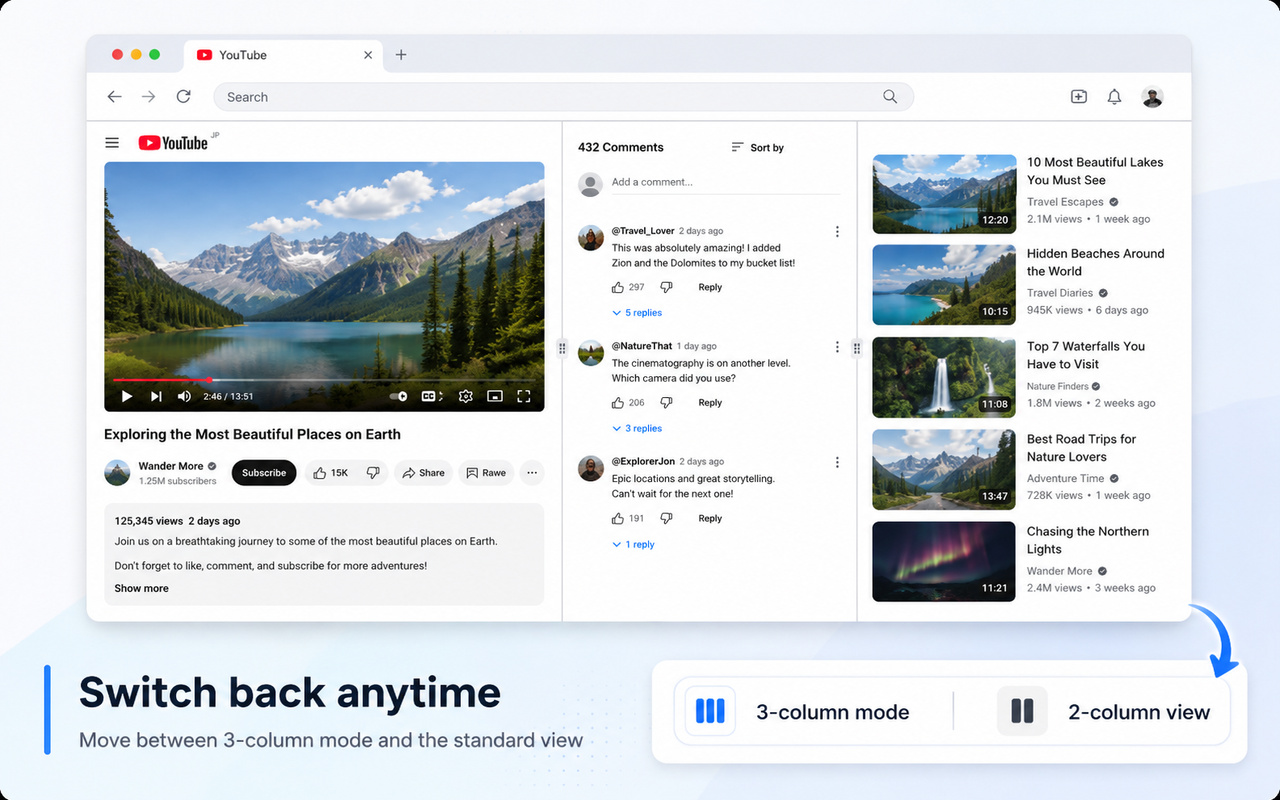Go back with the browser back arrow
Image resolution: width=1280 pixels, height=800 pixels.
(114, 97)
